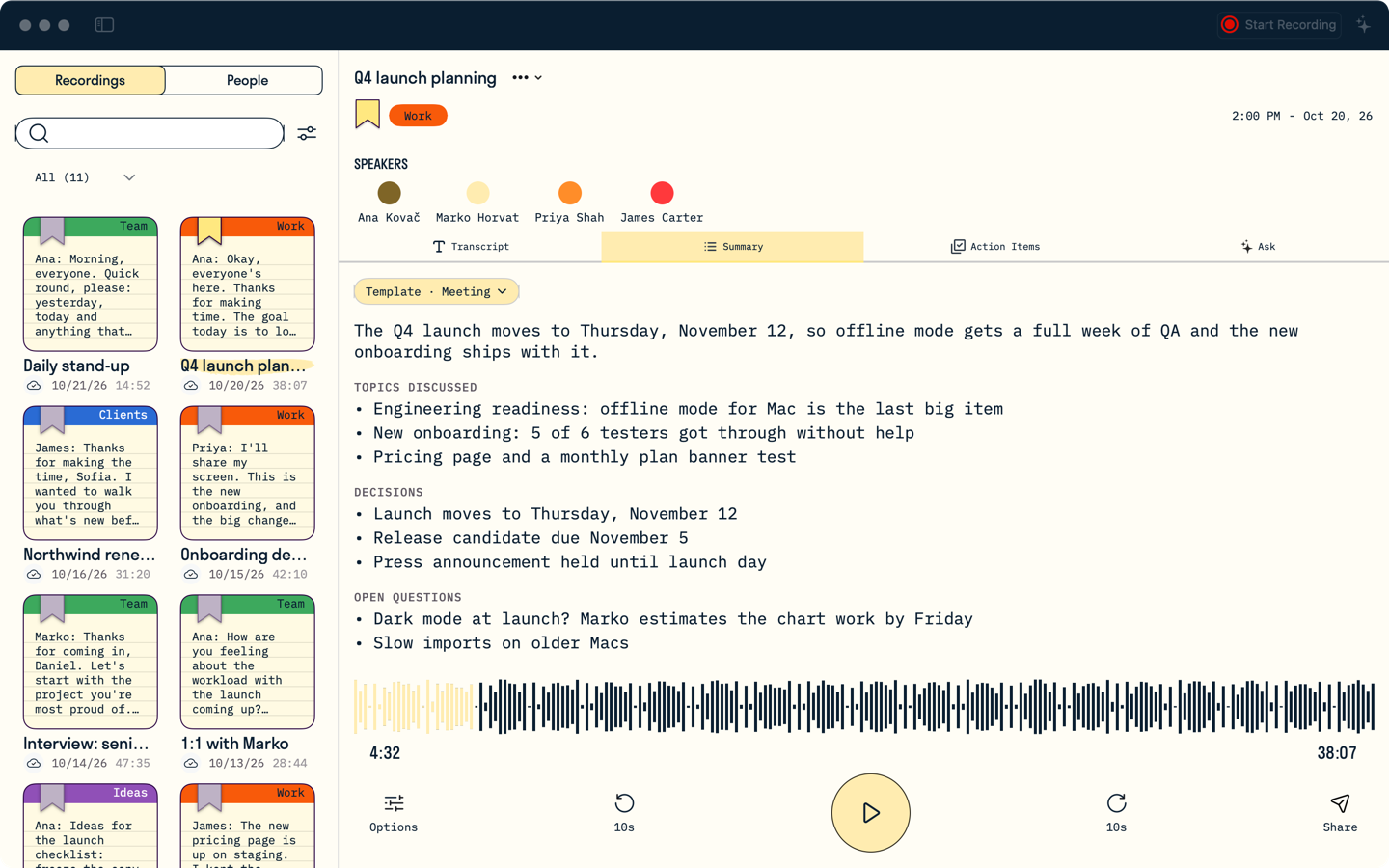Switch to the Transcript tab

[x=471, y=247]
